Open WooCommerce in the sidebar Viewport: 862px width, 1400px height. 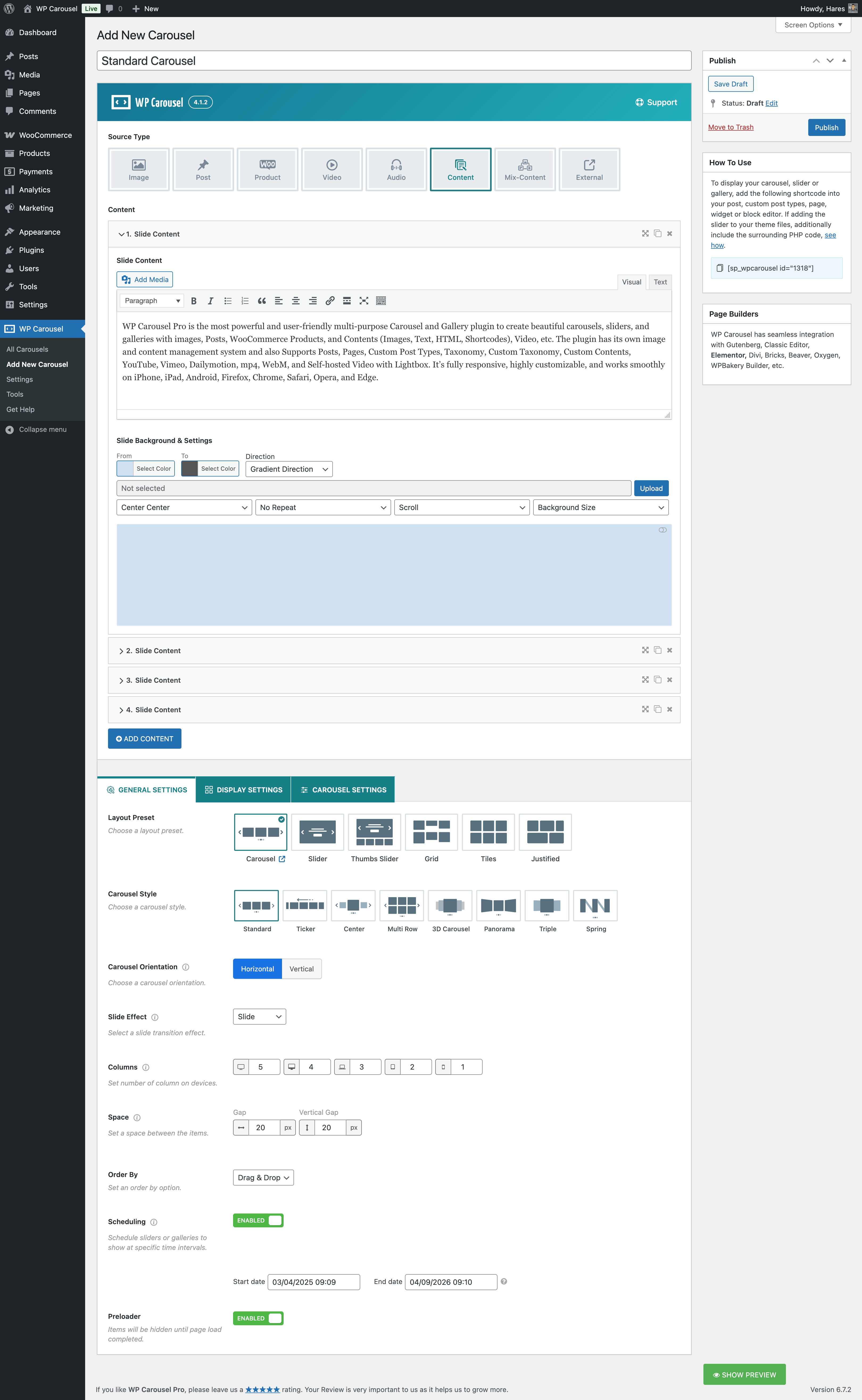point(45,135)
